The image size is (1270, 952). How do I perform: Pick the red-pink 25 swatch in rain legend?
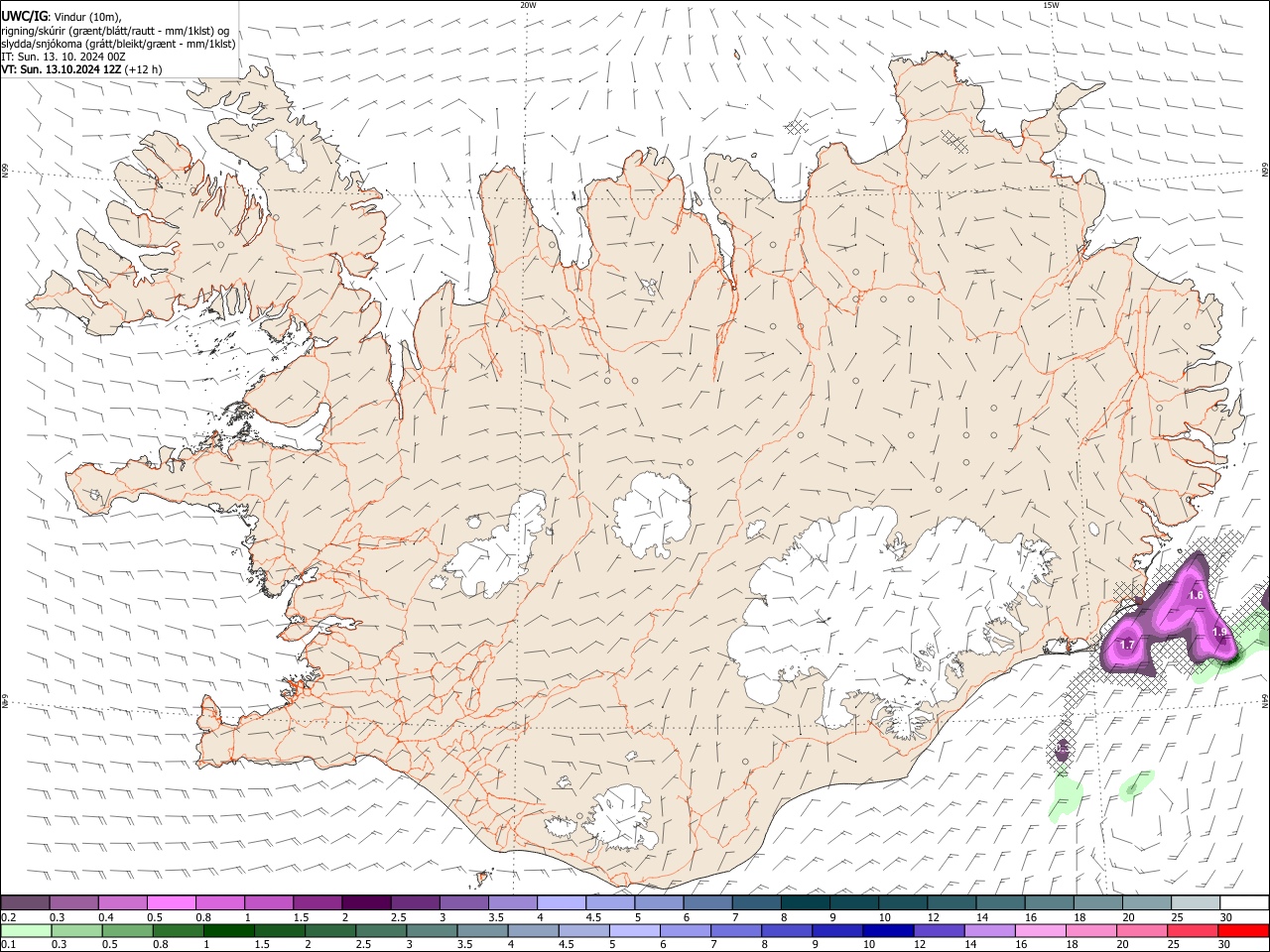click(x=1193, y=930)
